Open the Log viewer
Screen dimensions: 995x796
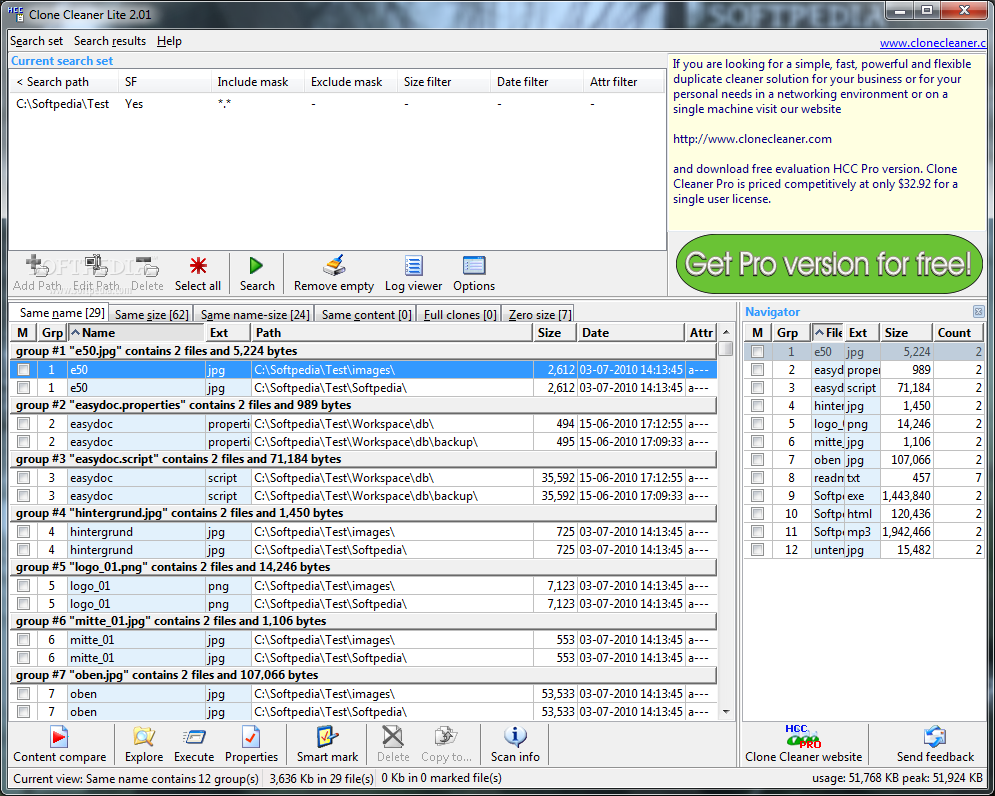pyautogui.click(x=413, y=266)
